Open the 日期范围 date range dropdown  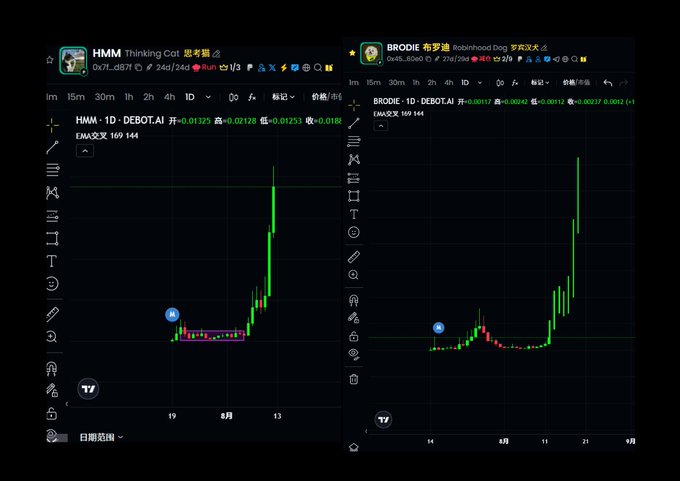101,437
